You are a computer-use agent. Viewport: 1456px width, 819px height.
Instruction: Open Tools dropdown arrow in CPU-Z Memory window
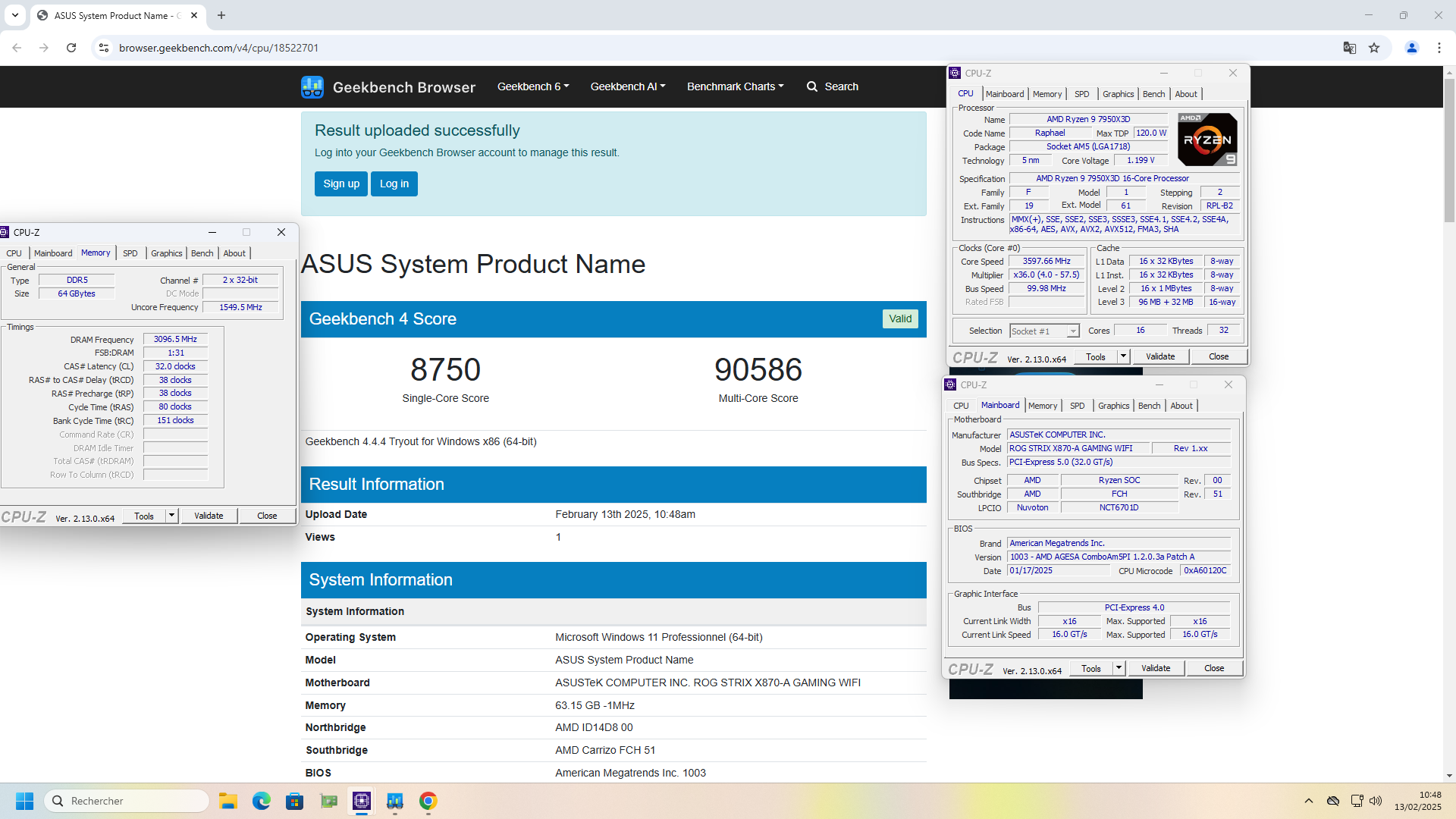(x=172, y=516)
